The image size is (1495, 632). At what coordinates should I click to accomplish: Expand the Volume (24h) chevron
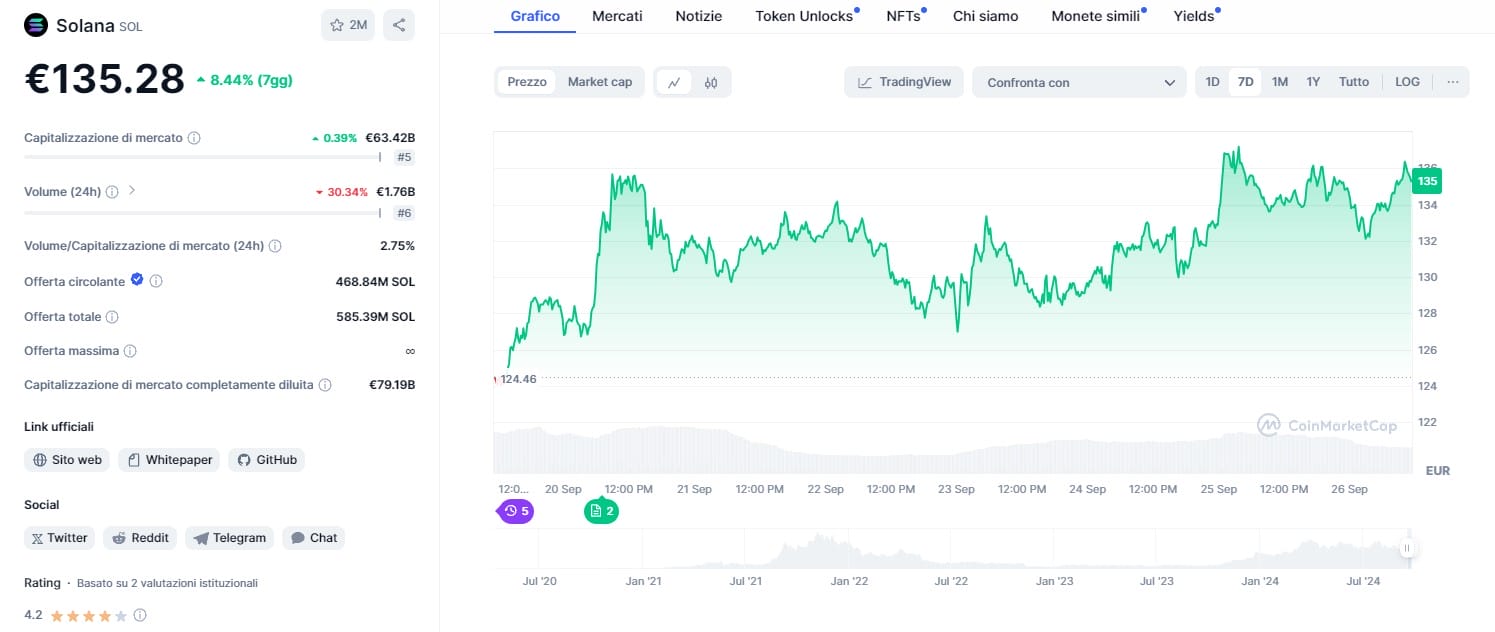click(x=132, y=190)
